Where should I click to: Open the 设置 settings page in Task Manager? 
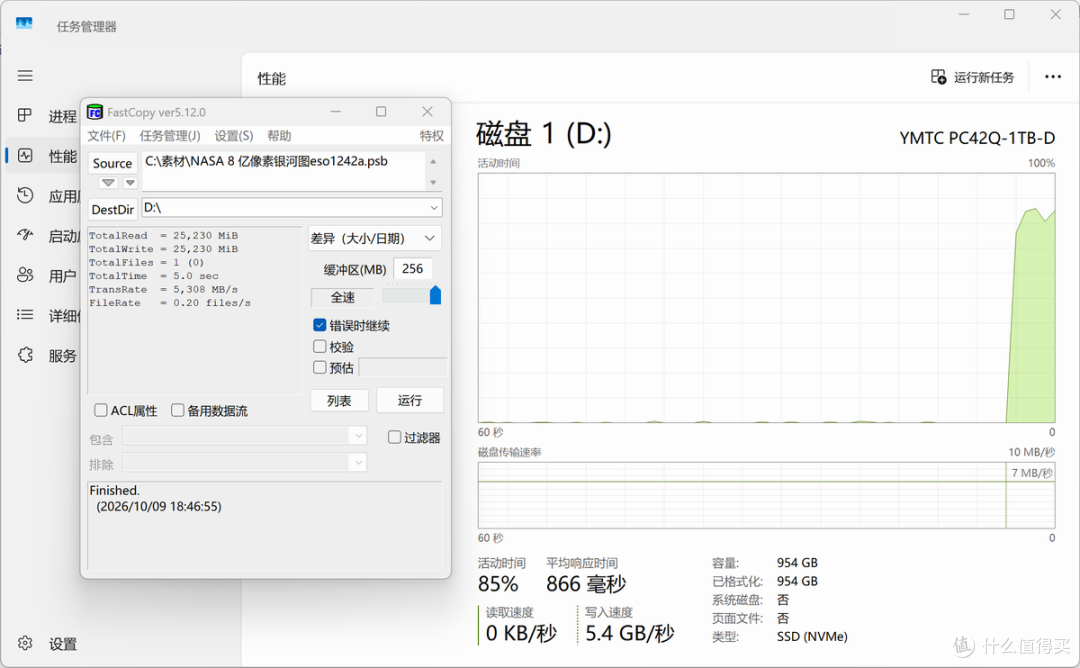click(x=63, y=644)
